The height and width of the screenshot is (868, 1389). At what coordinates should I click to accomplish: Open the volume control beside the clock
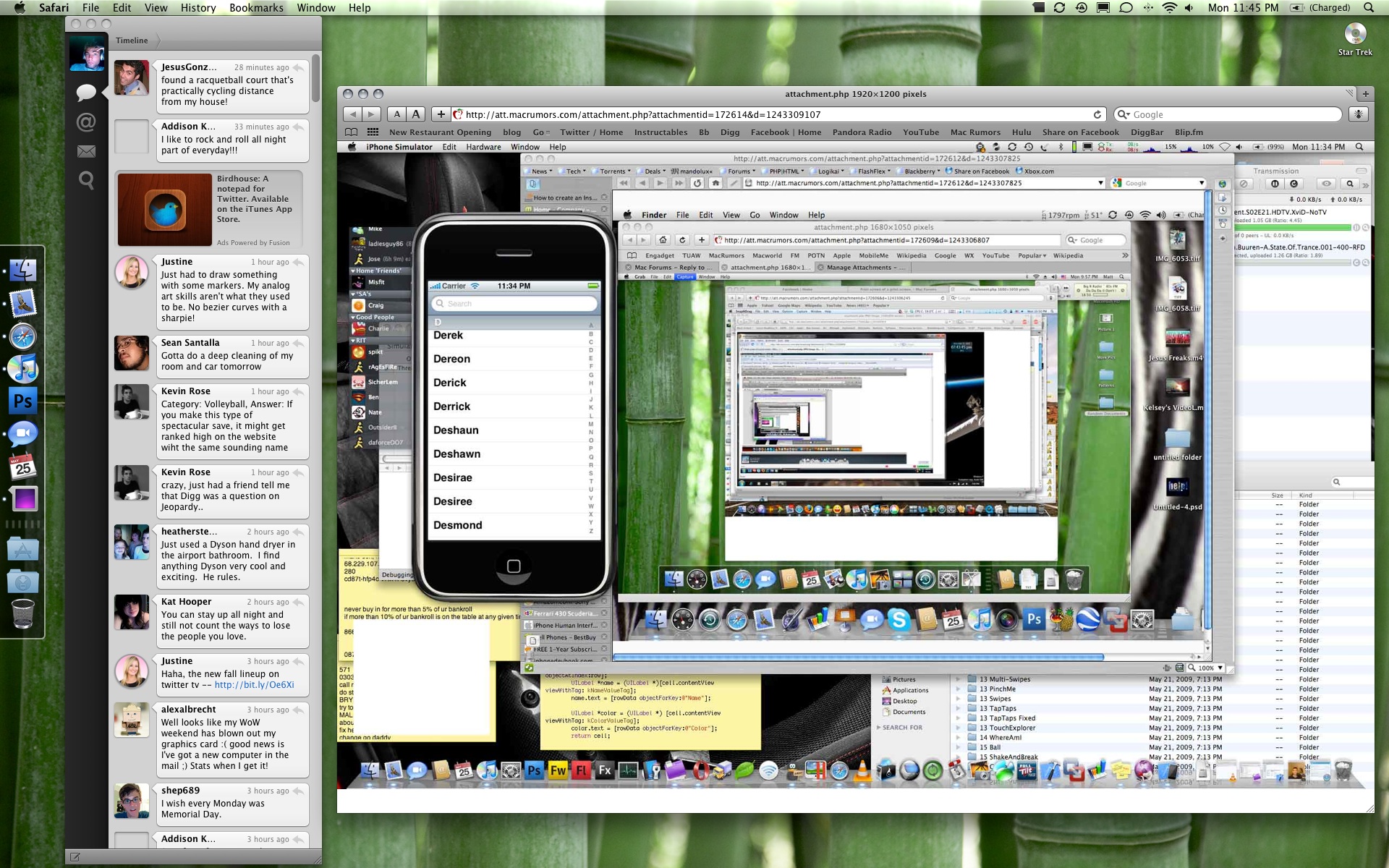pos(1189,8)
